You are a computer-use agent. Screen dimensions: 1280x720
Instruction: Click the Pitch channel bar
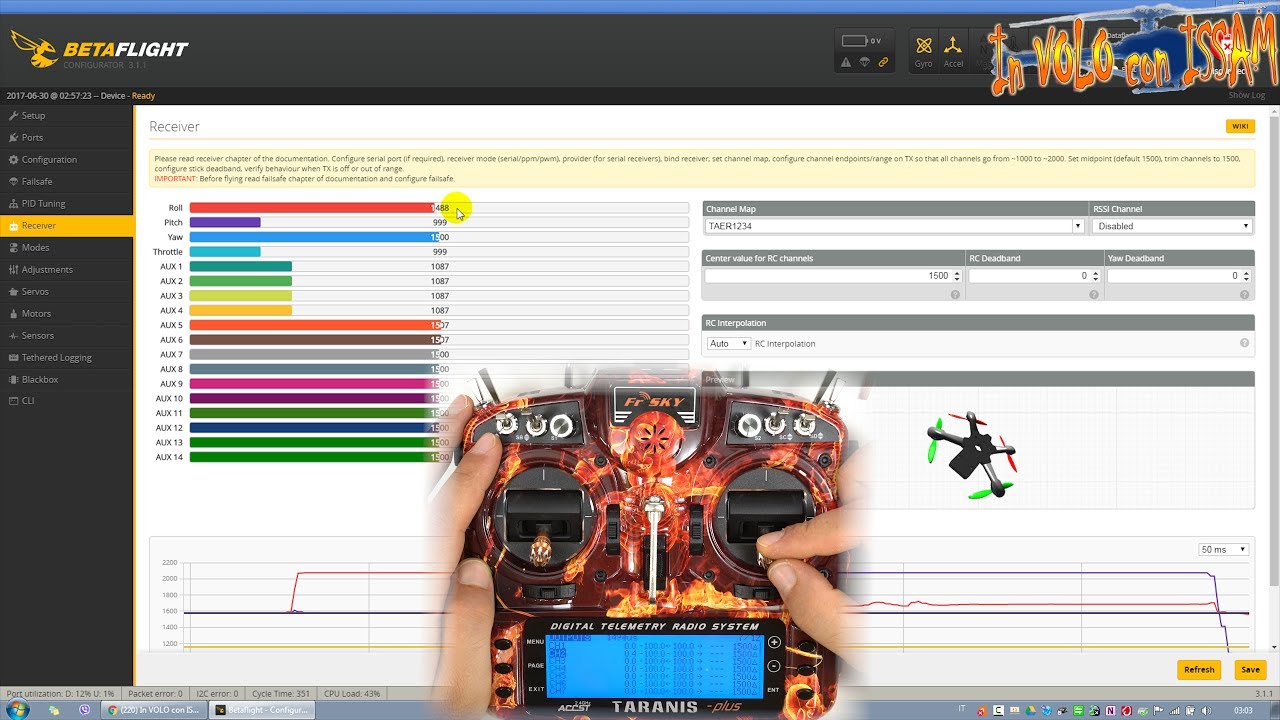pyautogui.click(x=439, y=222)
